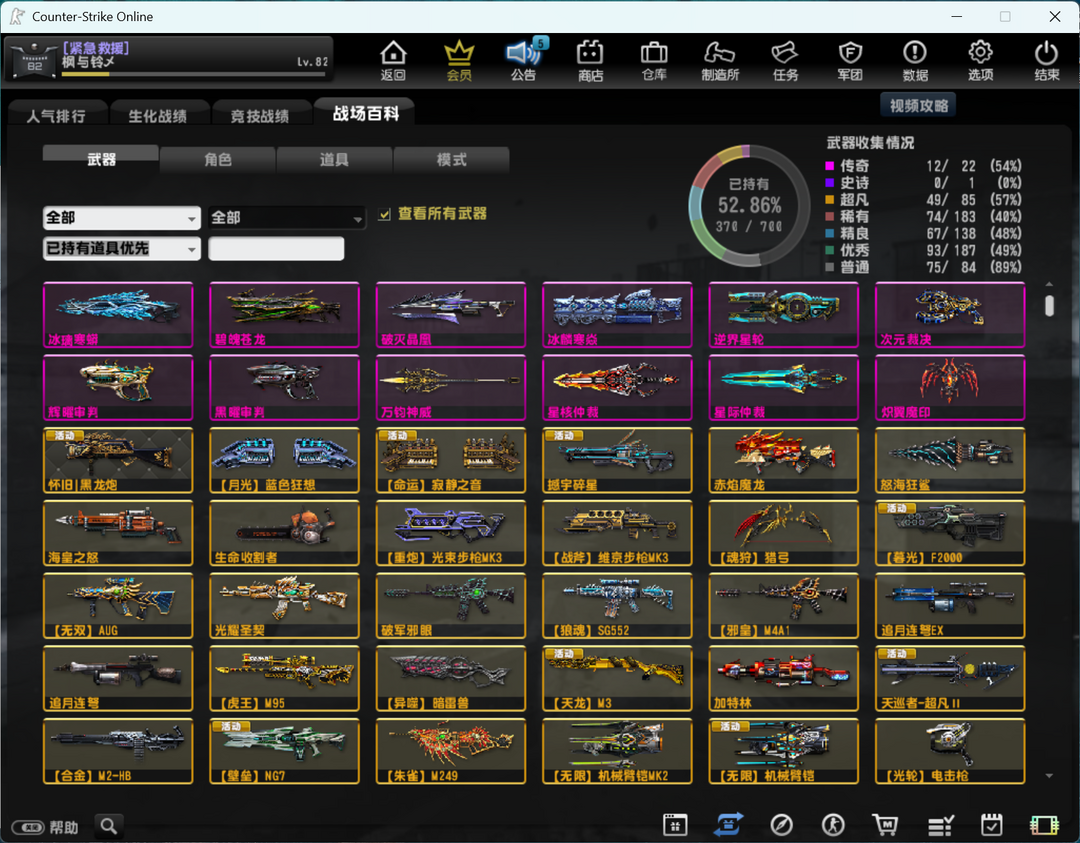This screenshot has width=1080, height=843.
Task: Select the 【虎王】M95 weapon card
Action: 284,678
